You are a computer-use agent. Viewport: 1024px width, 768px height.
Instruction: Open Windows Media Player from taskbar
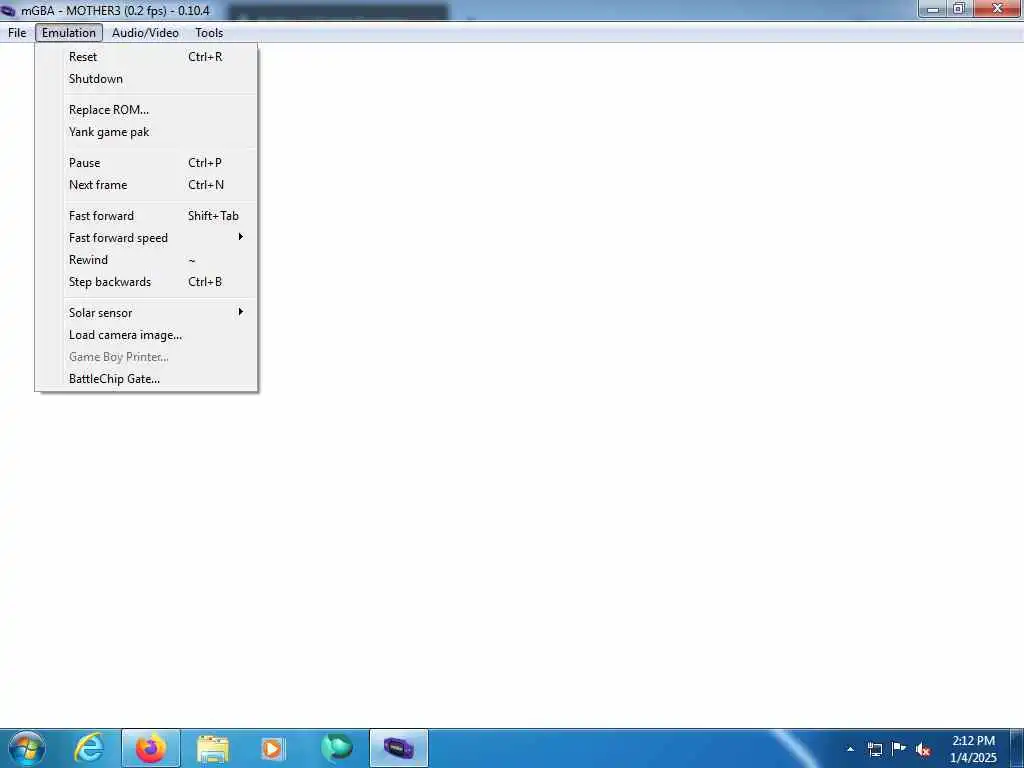pyautogui.click(x=272, y=748)
